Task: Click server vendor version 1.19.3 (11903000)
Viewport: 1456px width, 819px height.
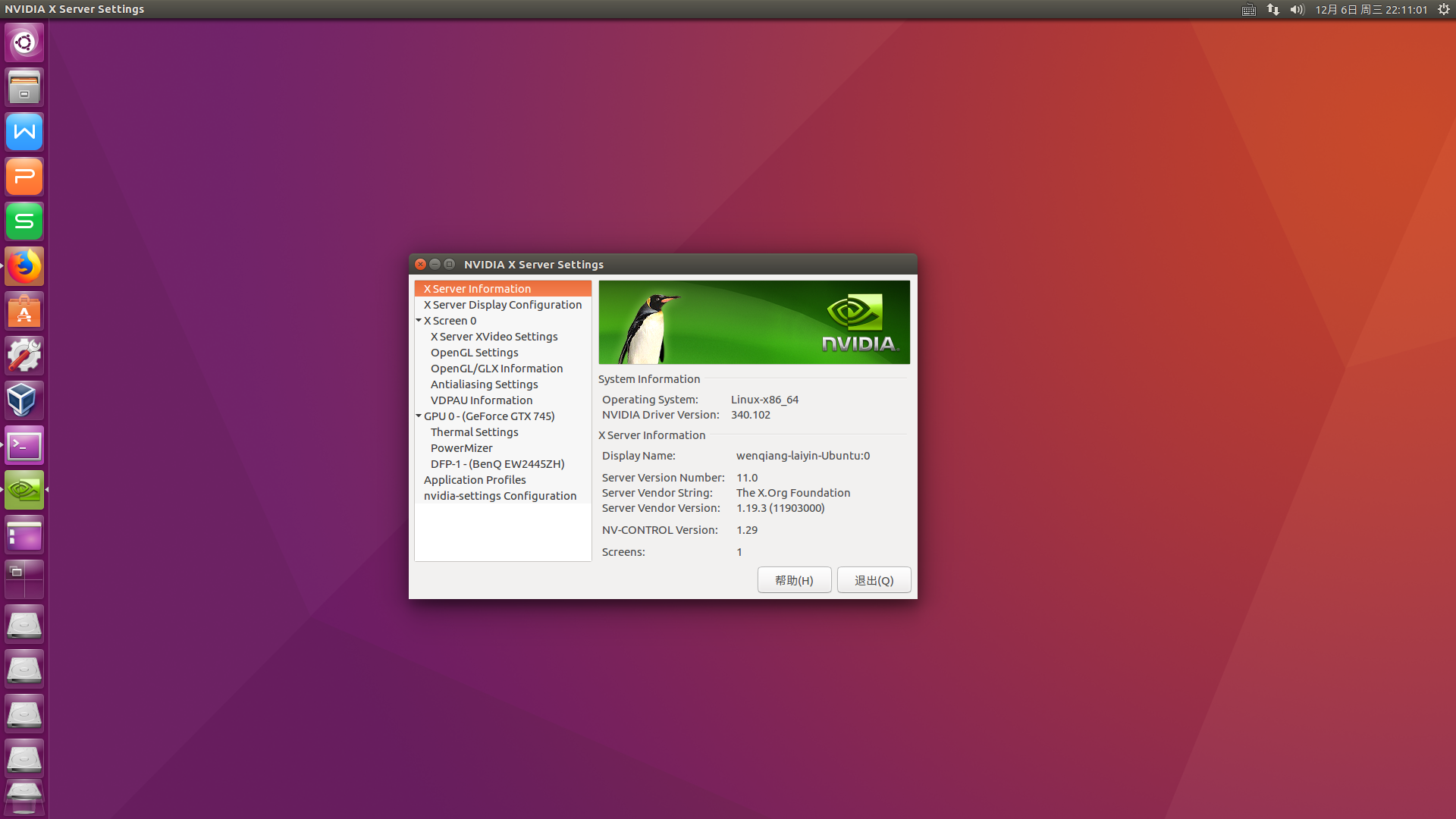Action: coord(780,508)
